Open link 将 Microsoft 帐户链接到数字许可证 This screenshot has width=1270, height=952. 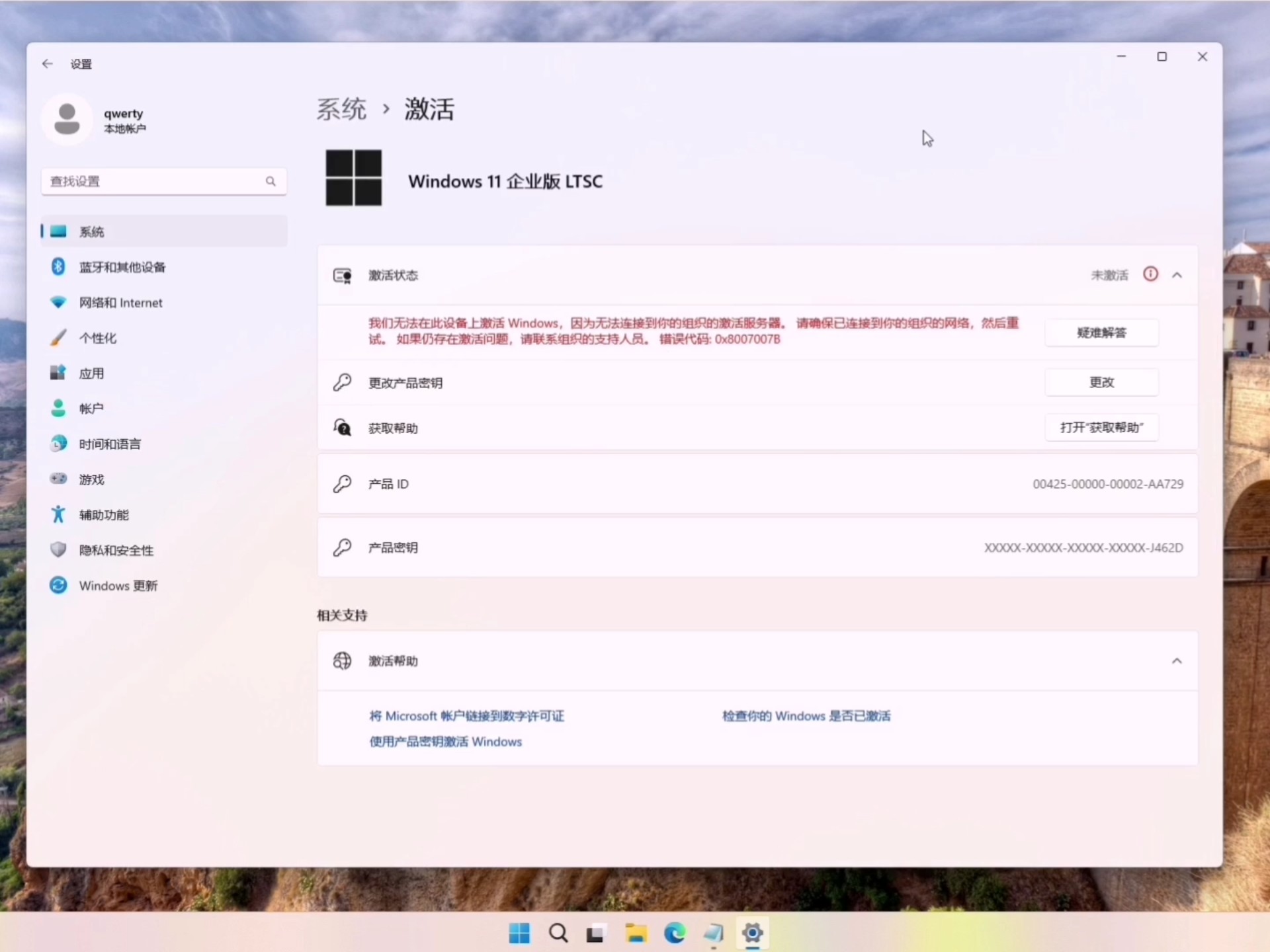click(x=466, y=716)
